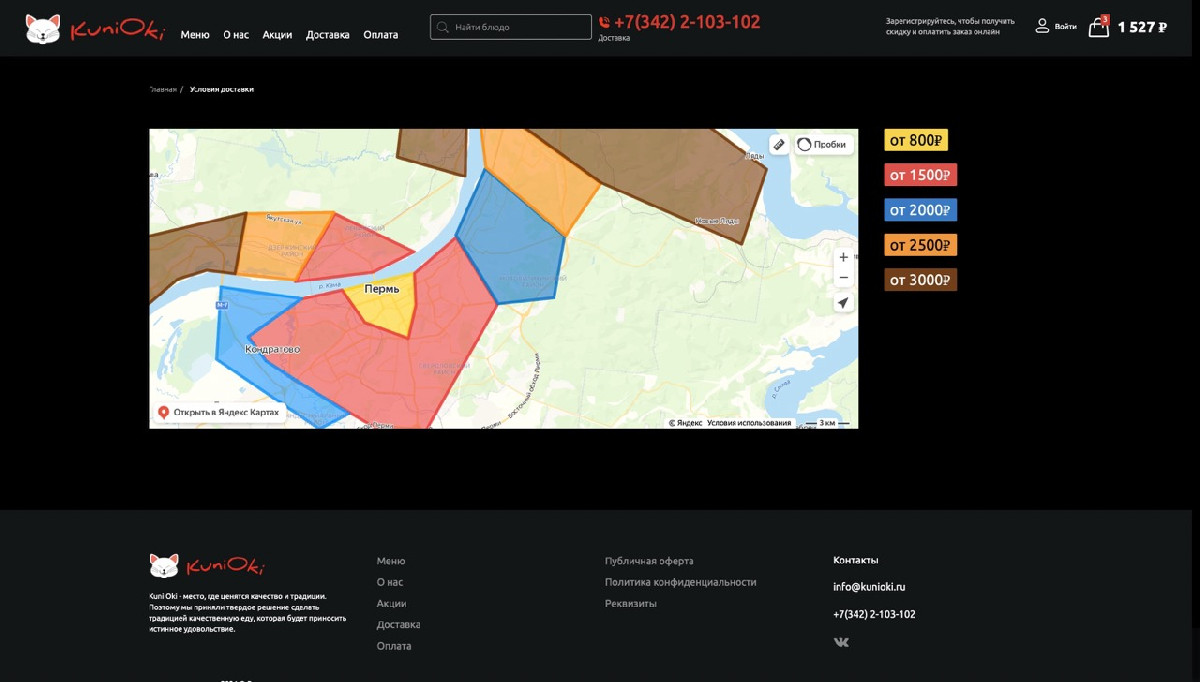Open Акции in top navigation
The width and height of the screenshot is (1200, 682).
pos(277,34)
